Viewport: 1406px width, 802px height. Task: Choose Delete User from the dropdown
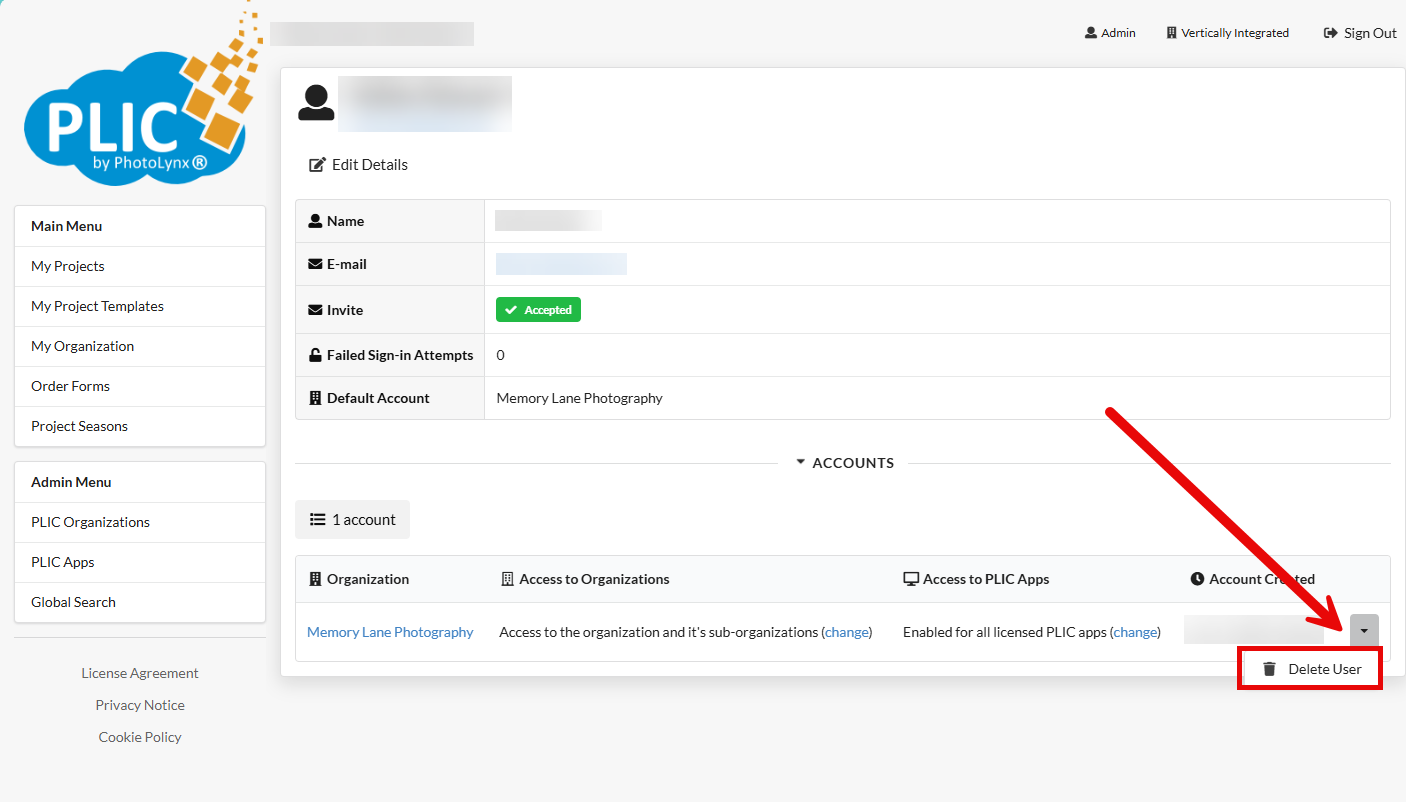pyautogui.click(x=1324, y=669)
